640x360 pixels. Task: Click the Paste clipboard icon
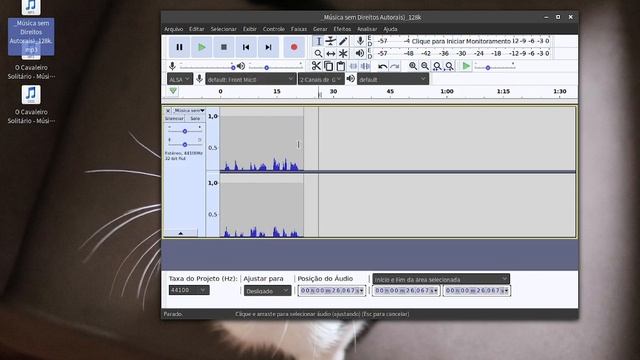coord(340,66)
